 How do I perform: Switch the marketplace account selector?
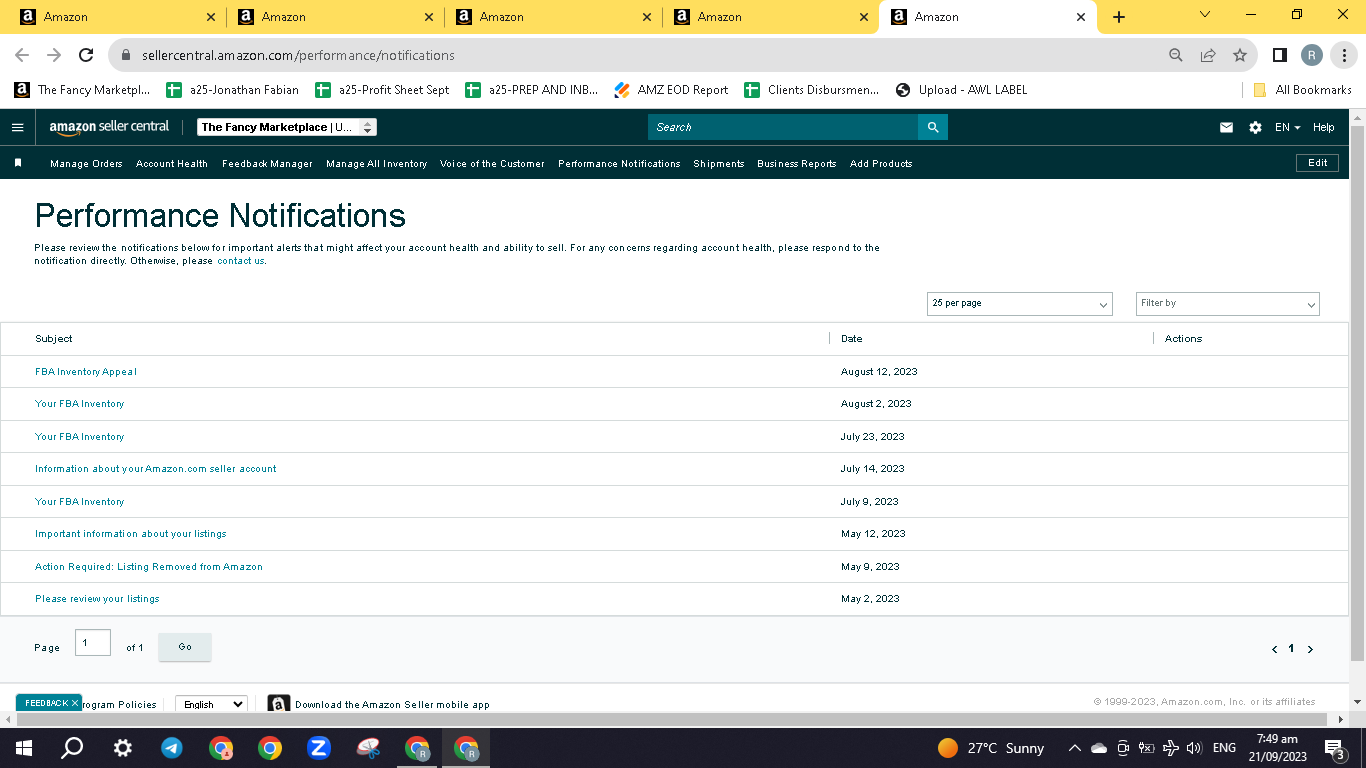point(287,127)
